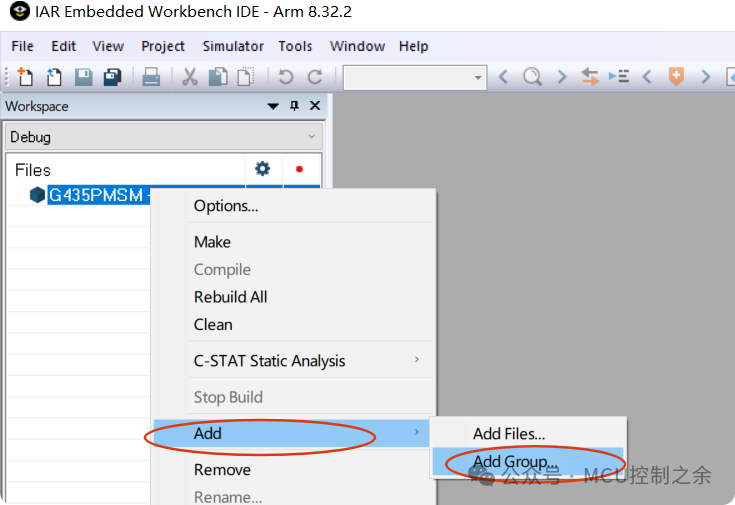Click the Previous Bookmark arrow icon
This screenshot has width=735, height=505.
coord(647,76)
